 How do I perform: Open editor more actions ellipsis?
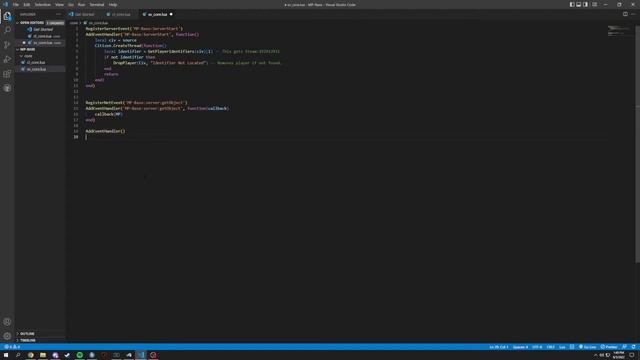tap(633, 14)
